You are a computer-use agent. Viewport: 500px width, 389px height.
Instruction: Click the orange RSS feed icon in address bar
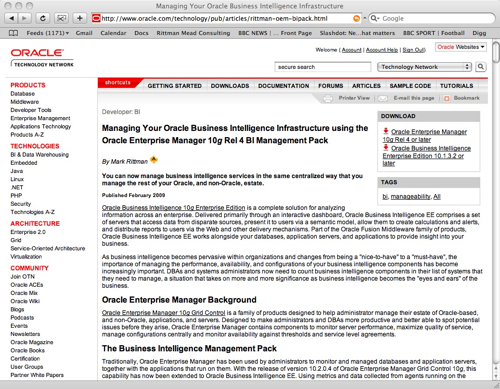click(x=356, y=19)
